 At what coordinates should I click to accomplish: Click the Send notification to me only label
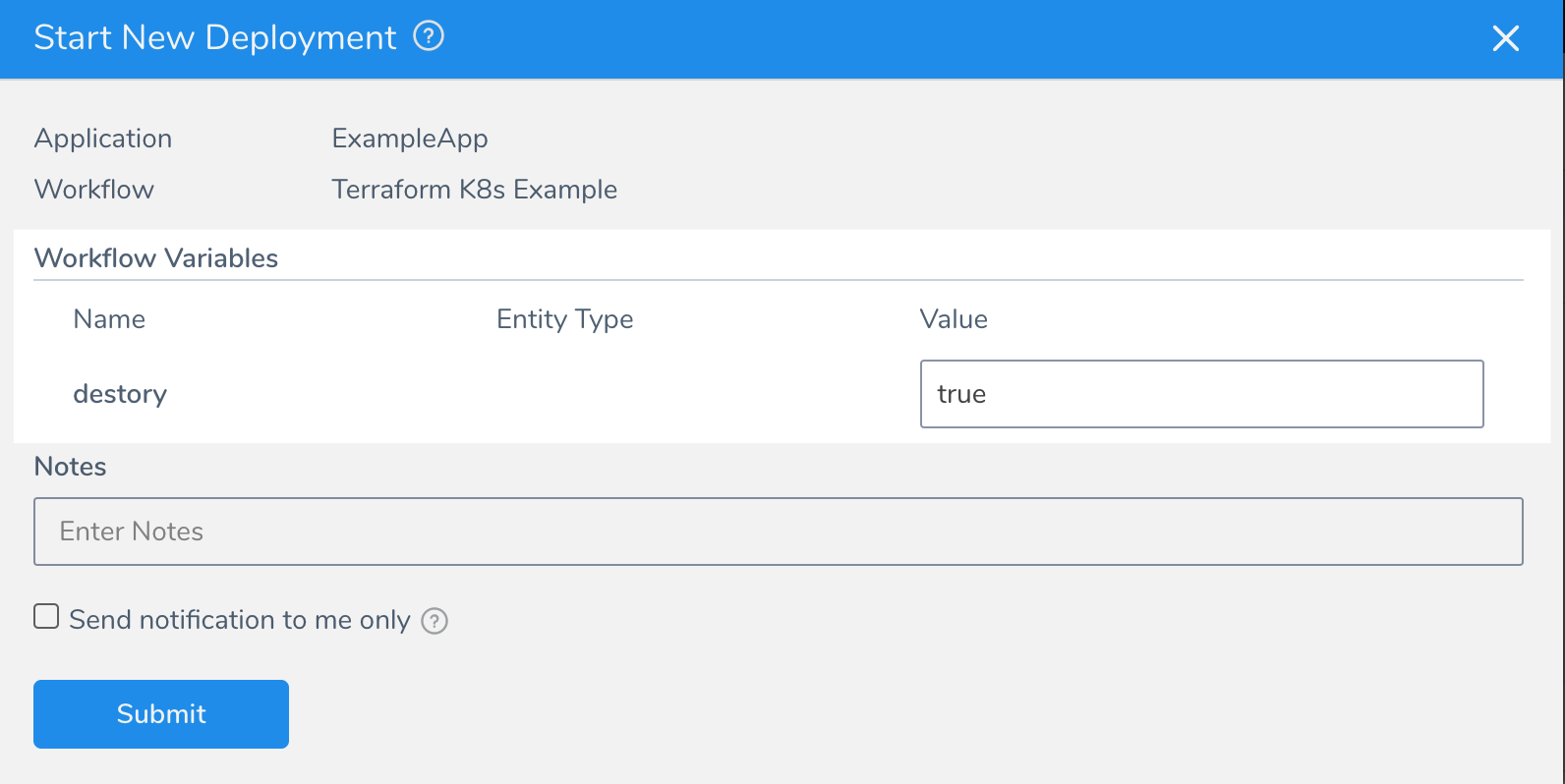coord(240,620)
